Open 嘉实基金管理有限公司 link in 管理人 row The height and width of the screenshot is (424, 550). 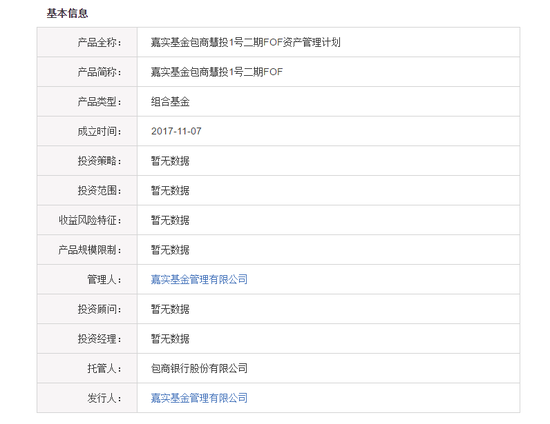199,280
